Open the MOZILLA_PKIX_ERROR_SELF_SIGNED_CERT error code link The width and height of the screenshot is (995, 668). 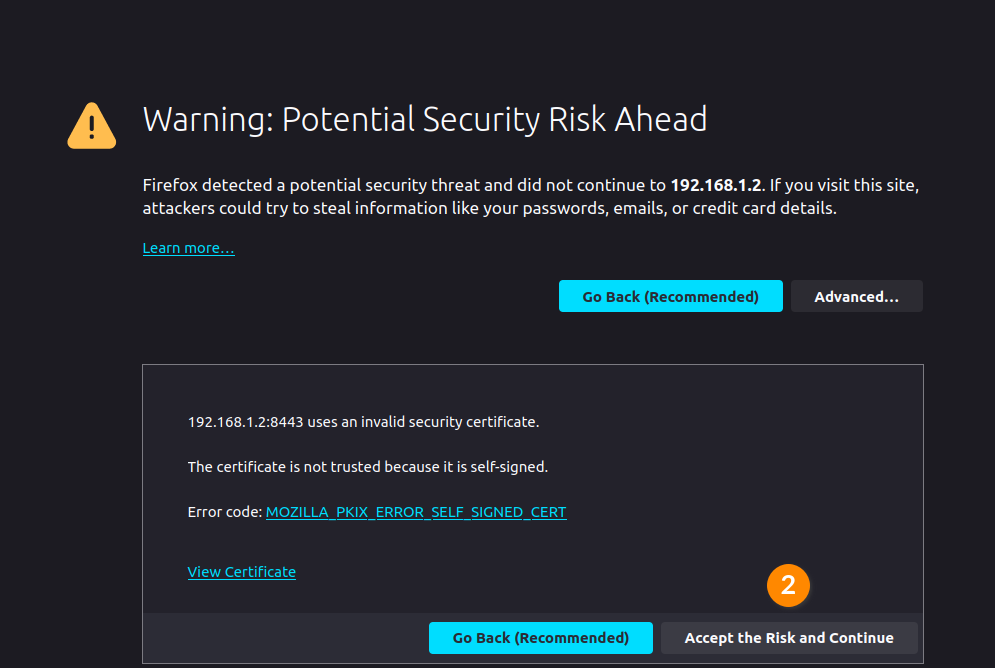416,512
